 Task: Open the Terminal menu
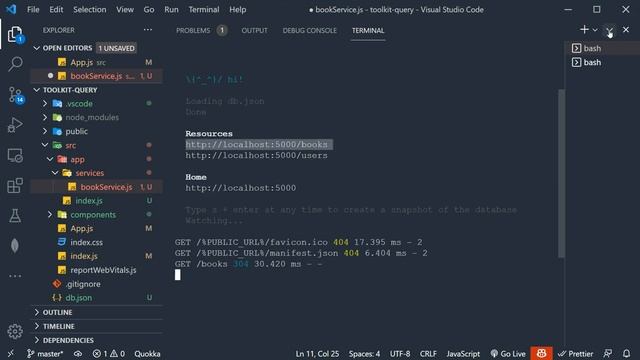click(204, 9)
